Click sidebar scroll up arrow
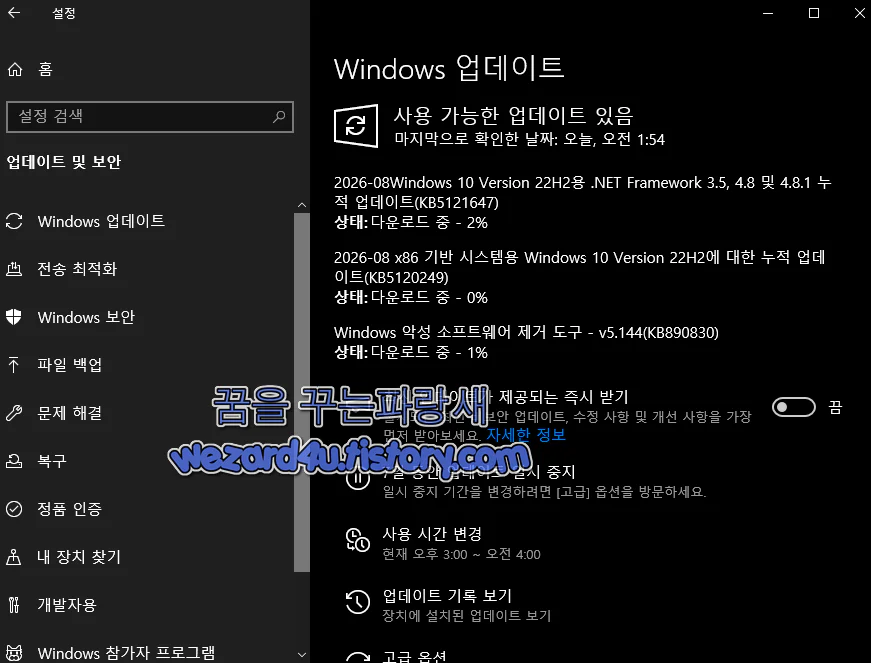 click(302, 205)
